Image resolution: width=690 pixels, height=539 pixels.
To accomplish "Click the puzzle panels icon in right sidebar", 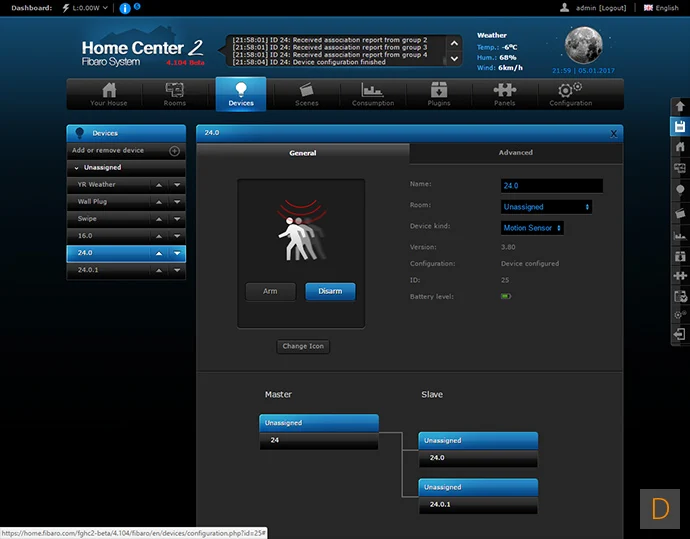I will (680, 276).
